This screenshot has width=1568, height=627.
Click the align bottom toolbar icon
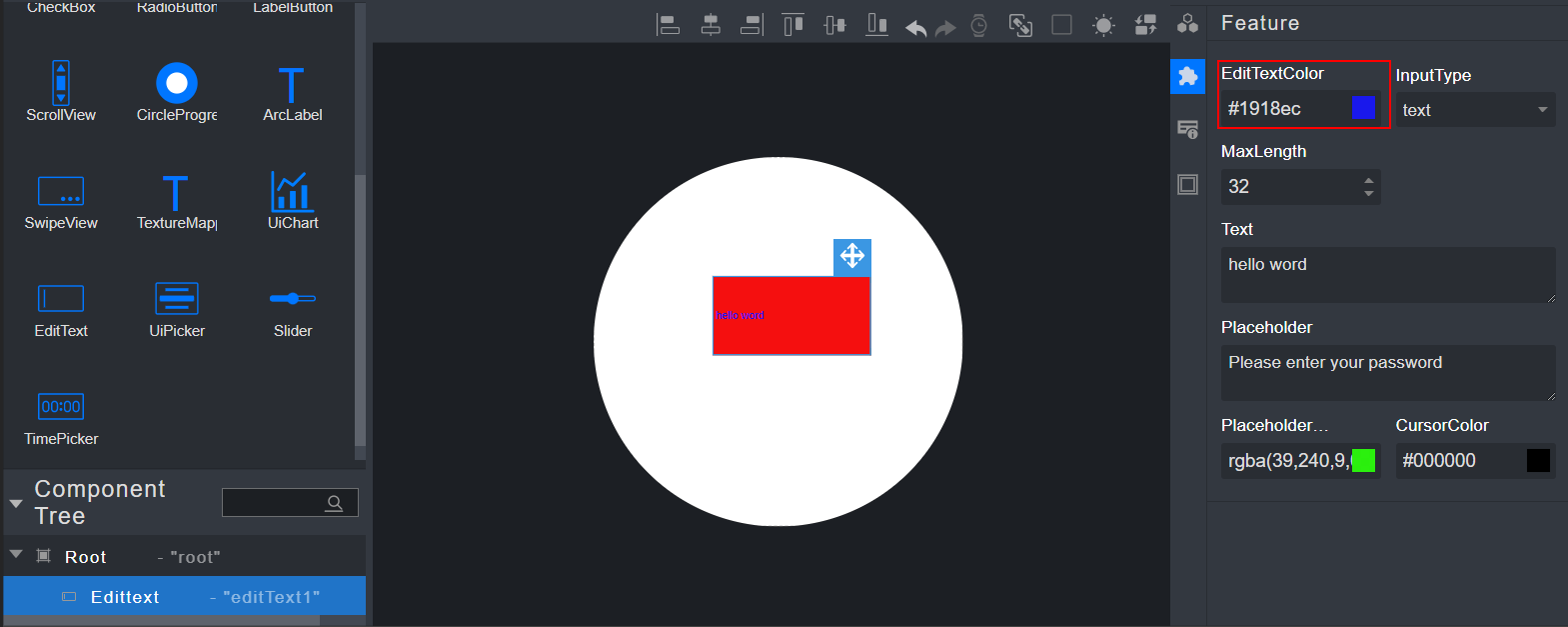tap(876, 25)
